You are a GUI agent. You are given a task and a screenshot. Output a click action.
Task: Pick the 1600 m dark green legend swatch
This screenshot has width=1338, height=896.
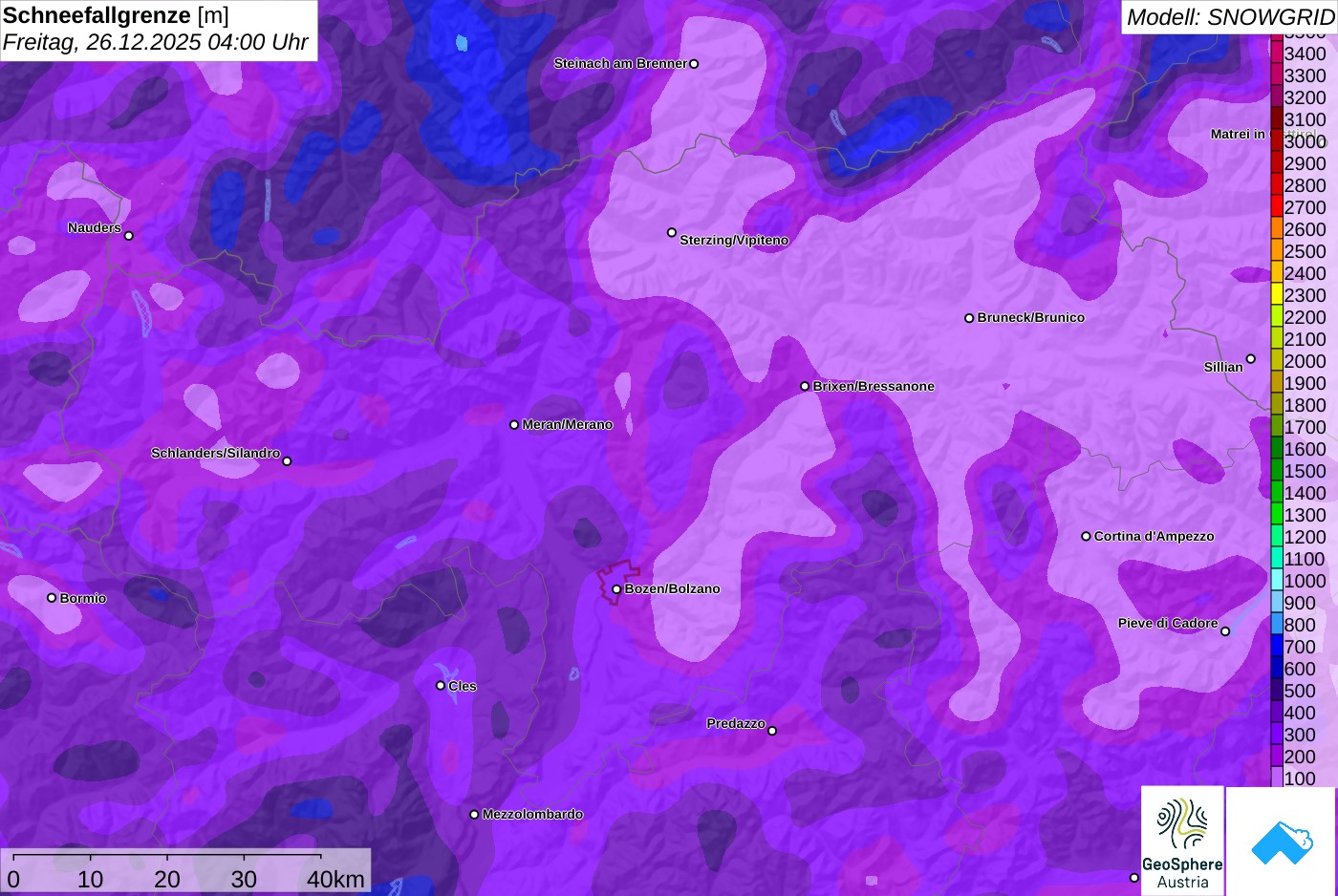click(1277, 448)
